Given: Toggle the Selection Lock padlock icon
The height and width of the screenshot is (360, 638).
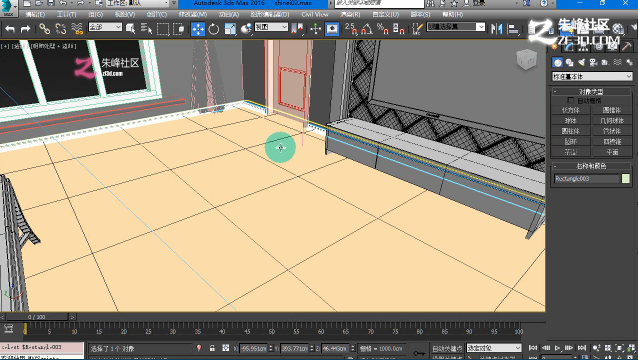Looking at the screenshot, I should pos(212,348).
